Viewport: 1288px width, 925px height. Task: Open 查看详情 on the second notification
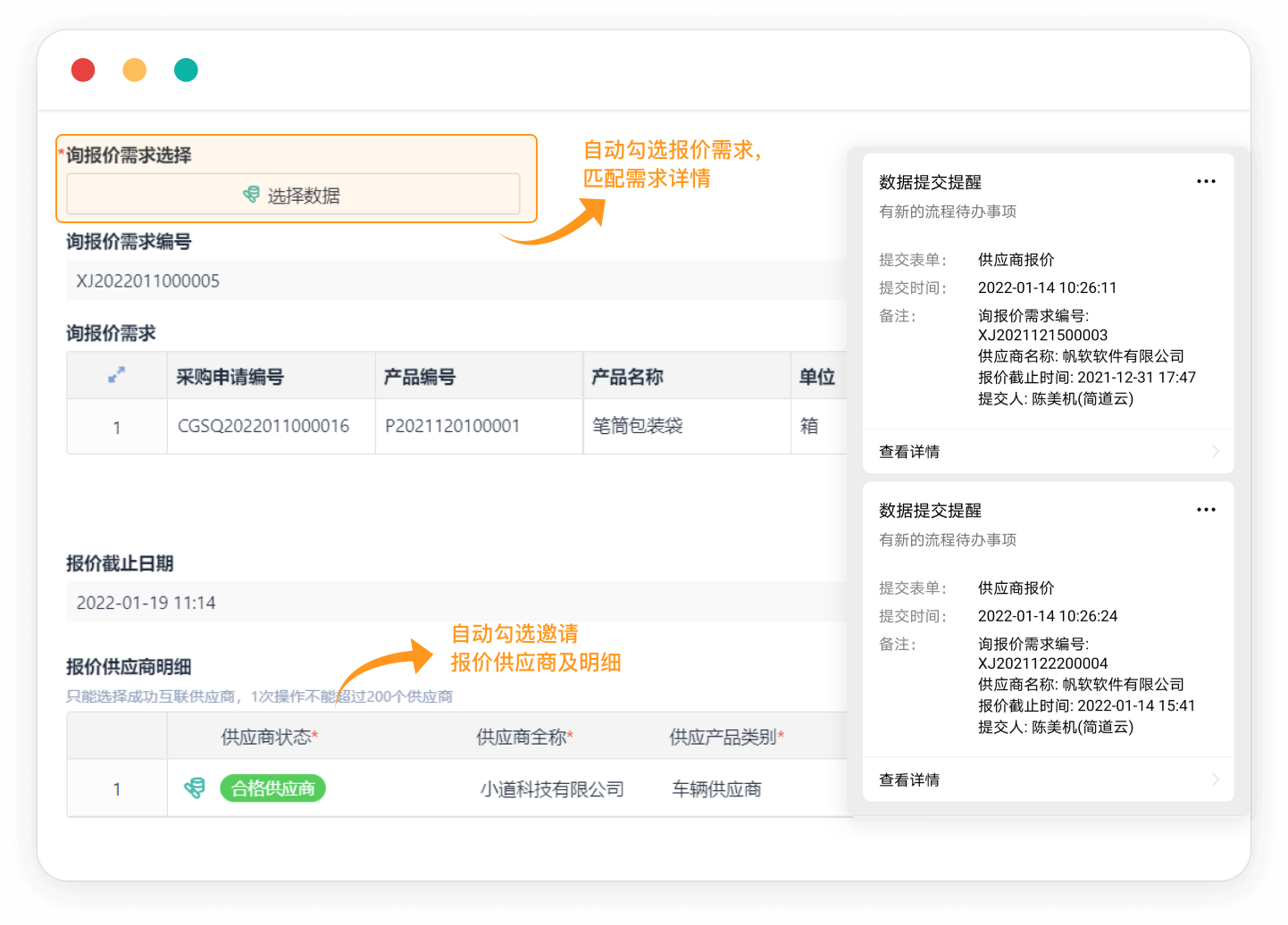coord(909,780)
